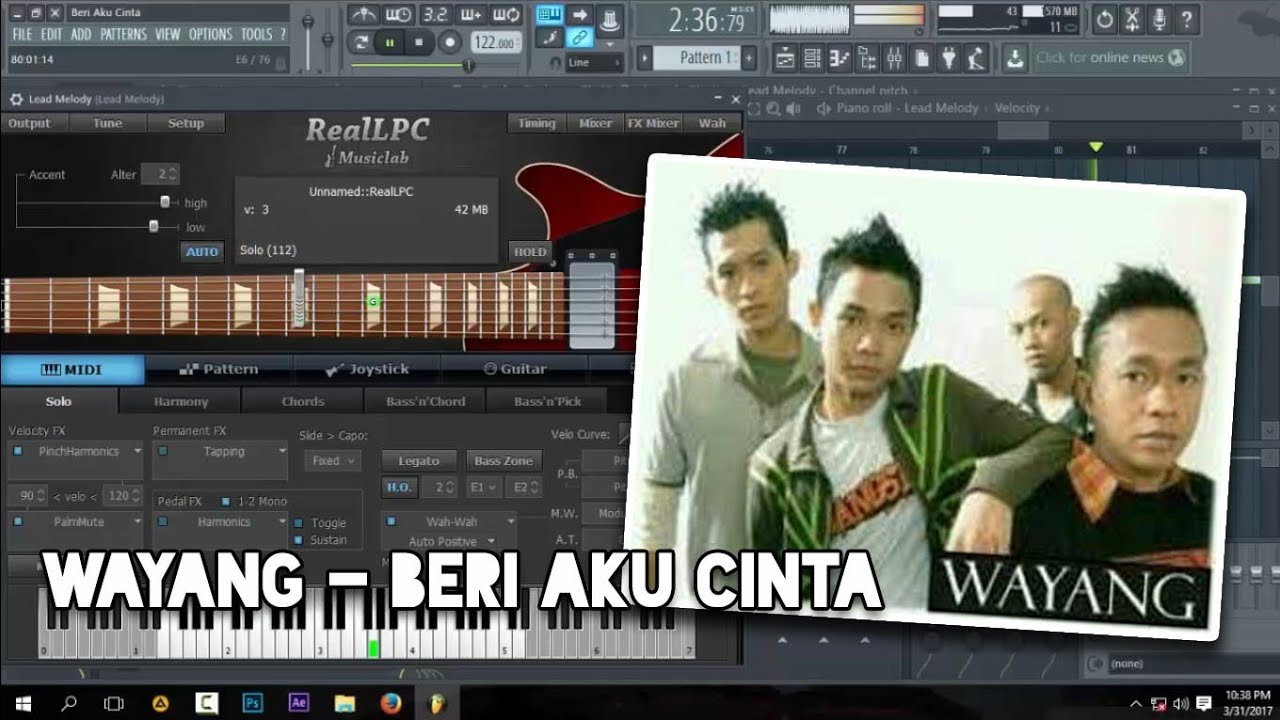Open the OPTIONS menu

[x=210, y=34]
